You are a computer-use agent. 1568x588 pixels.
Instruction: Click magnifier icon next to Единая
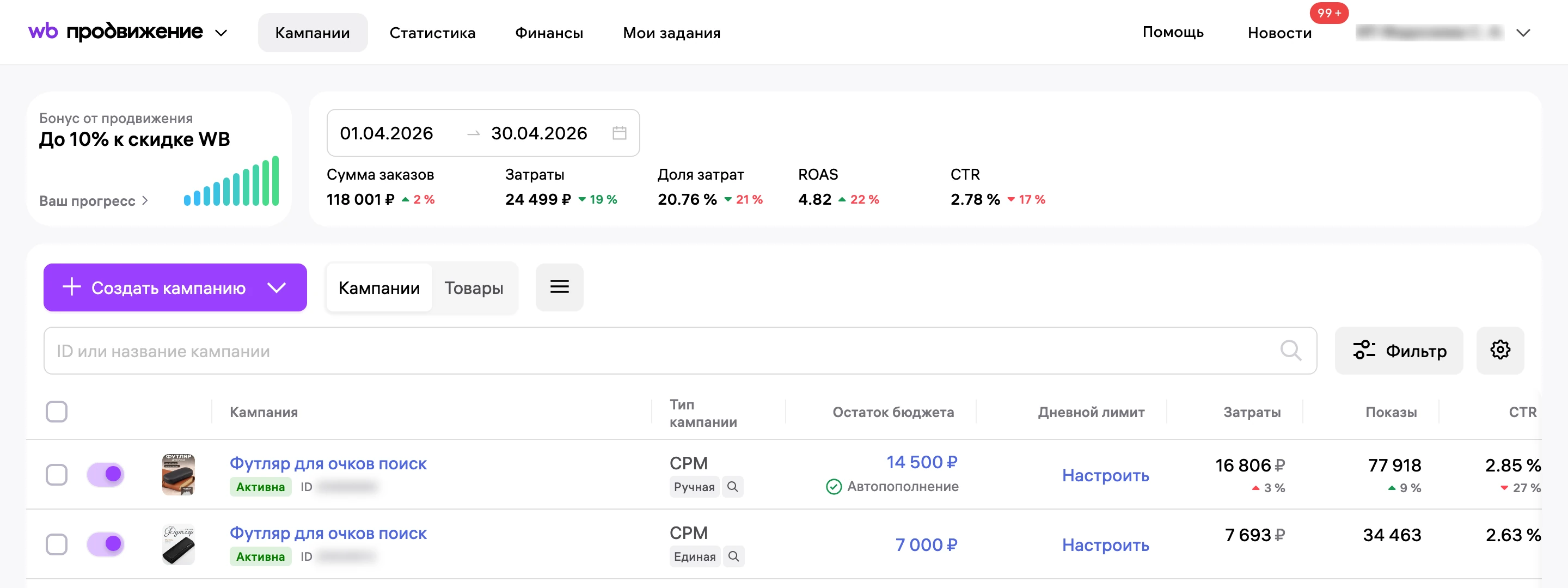pos(733,556)
